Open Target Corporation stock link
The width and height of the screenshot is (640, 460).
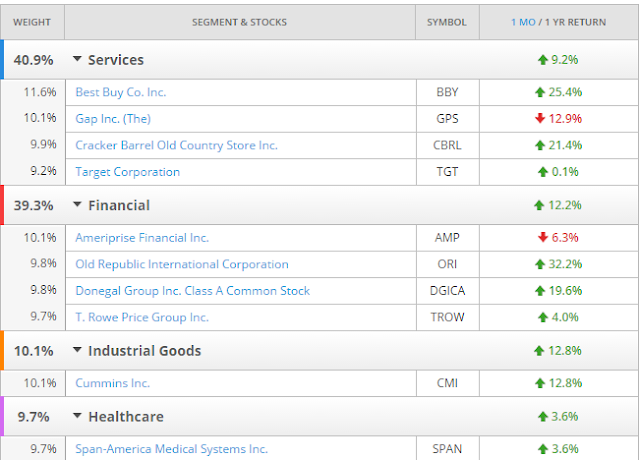[x=127, y=172]
